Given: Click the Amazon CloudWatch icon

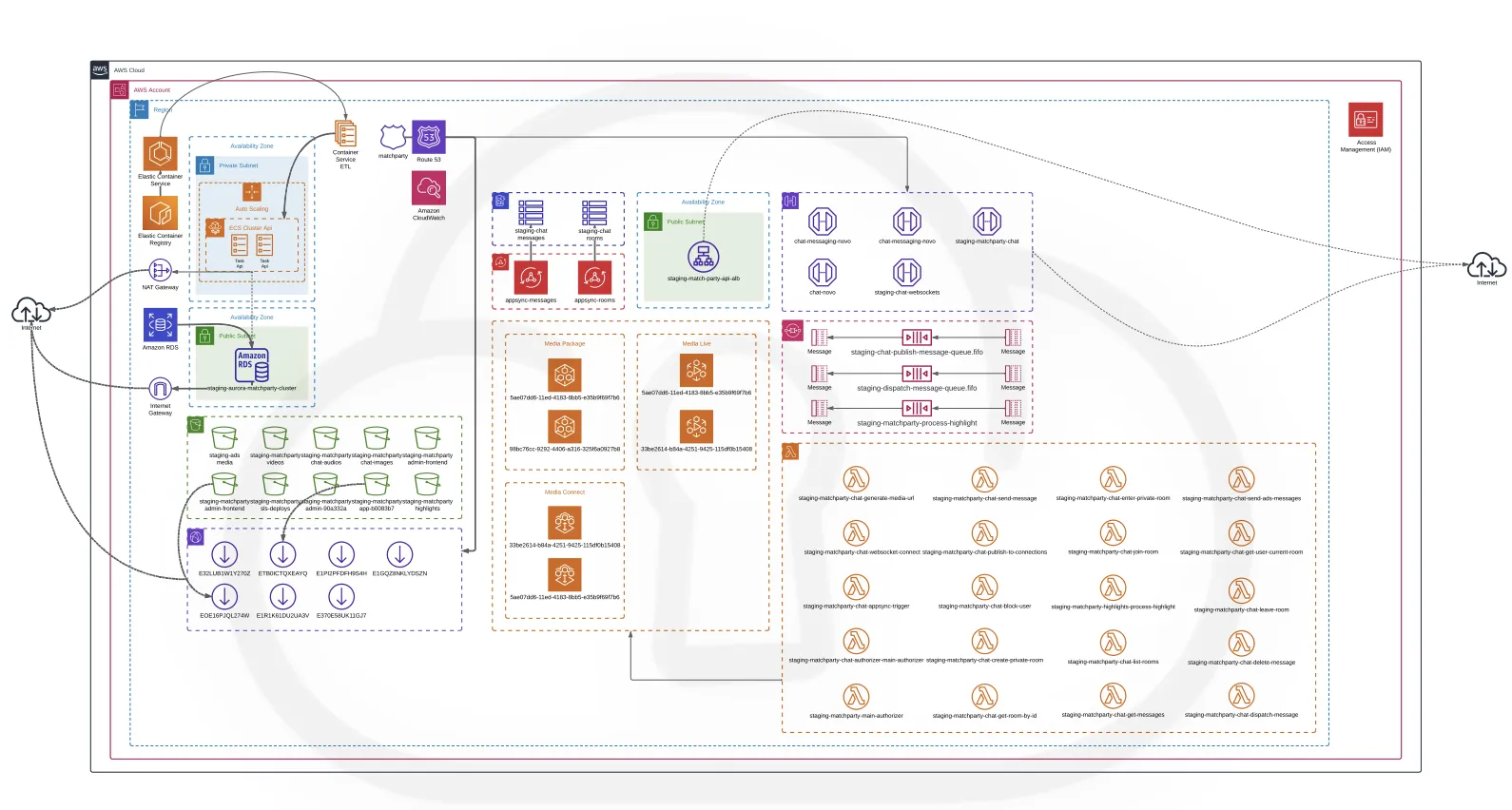Looking at the screenshot, I should coord(429,187).
